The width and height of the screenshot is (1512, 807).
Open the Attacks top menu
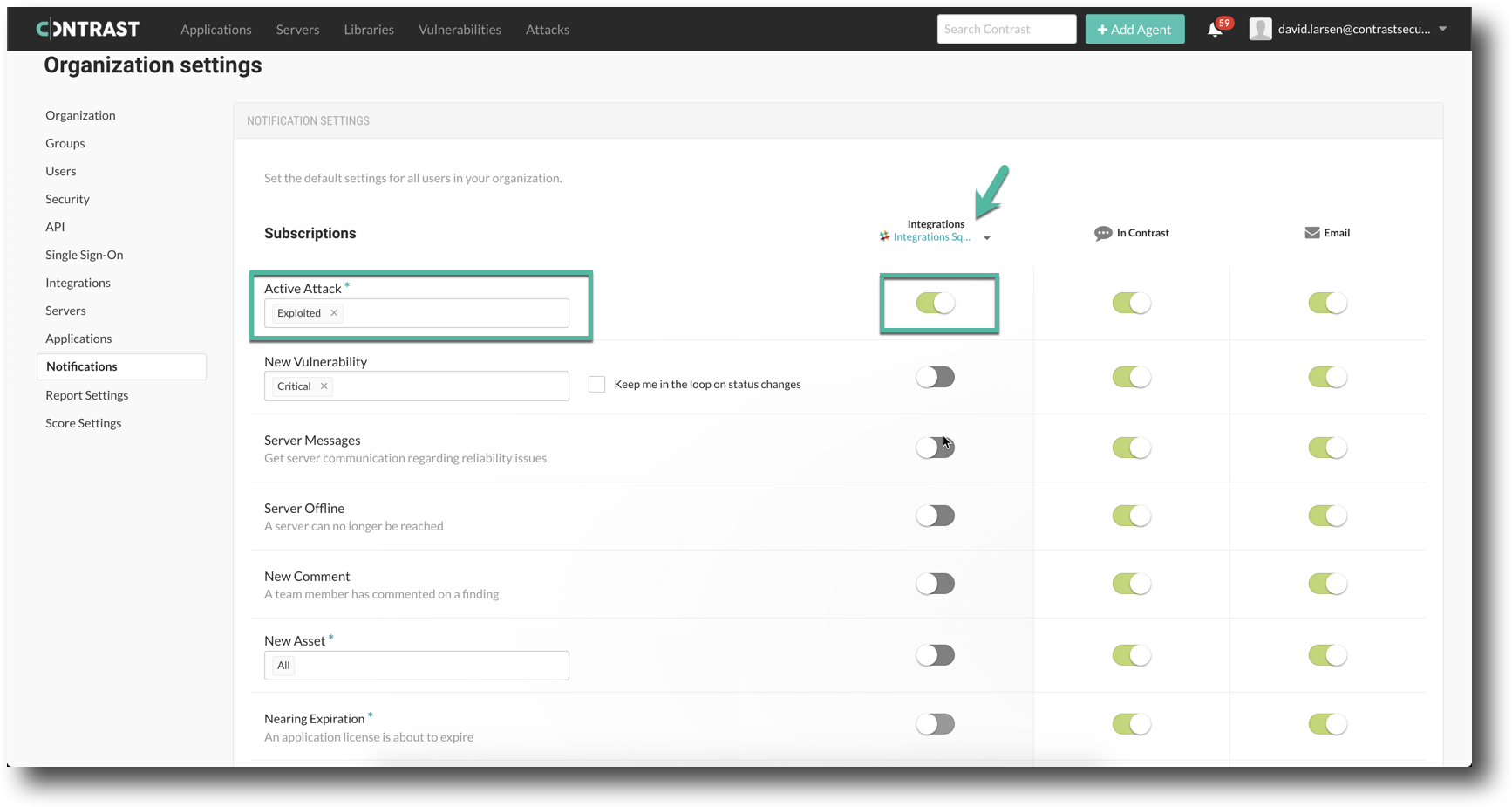tap(548, 30)
